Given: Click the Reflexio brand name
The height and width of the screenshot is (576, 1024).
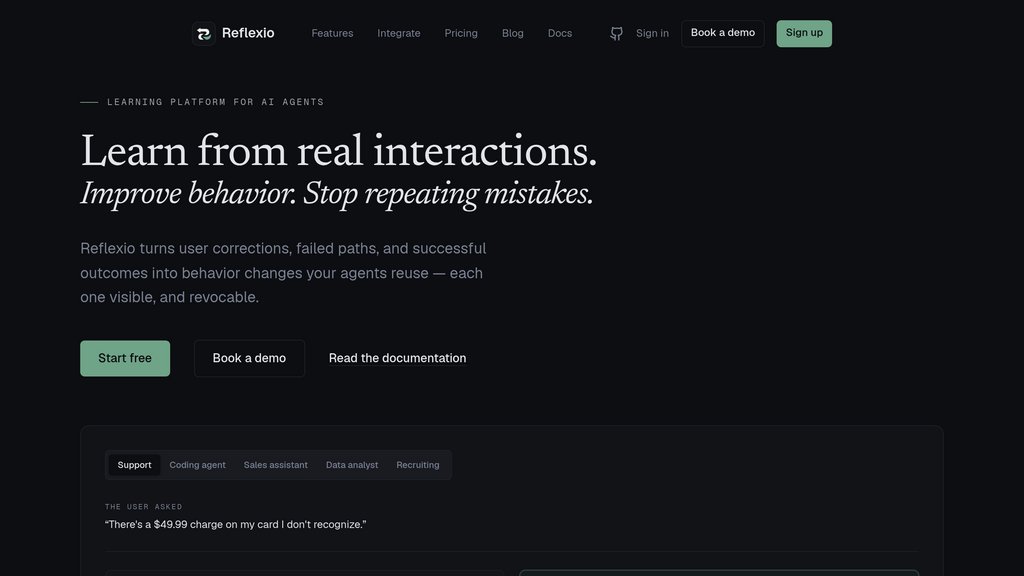Looking at the screenshot, I should click(x=248, y=33).
